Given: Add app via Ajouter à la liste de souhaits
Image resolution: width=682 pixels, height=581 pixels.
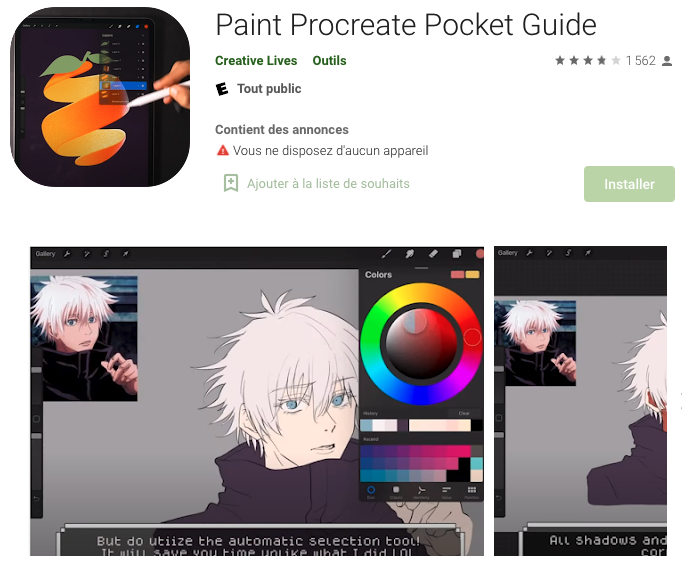Looking at the screenshot, I should [328, 184].
